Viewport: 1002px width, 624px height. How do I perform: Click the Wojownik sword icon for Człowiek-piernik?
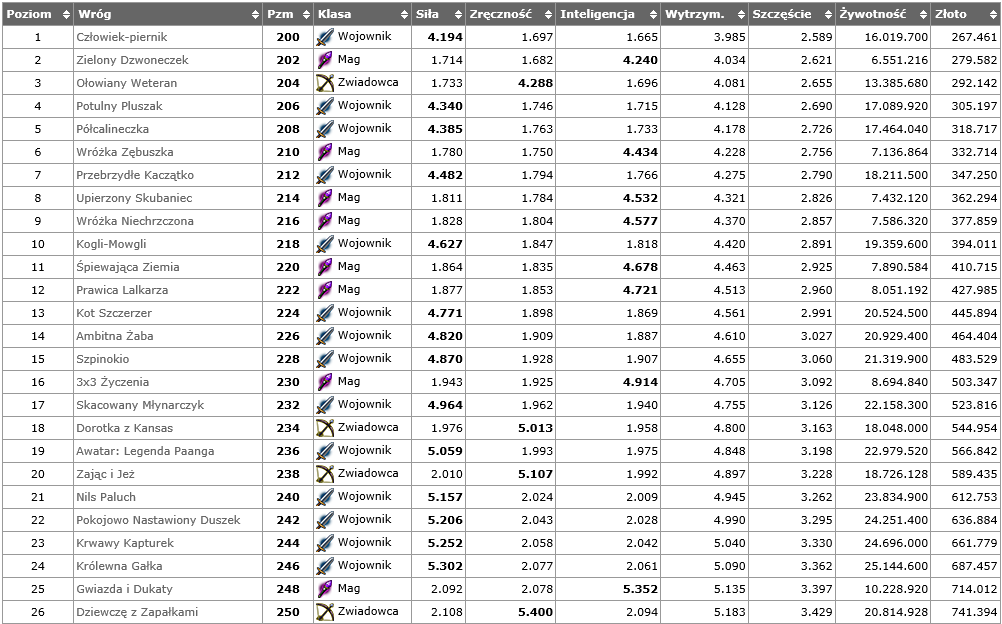(x=325, y=37)
